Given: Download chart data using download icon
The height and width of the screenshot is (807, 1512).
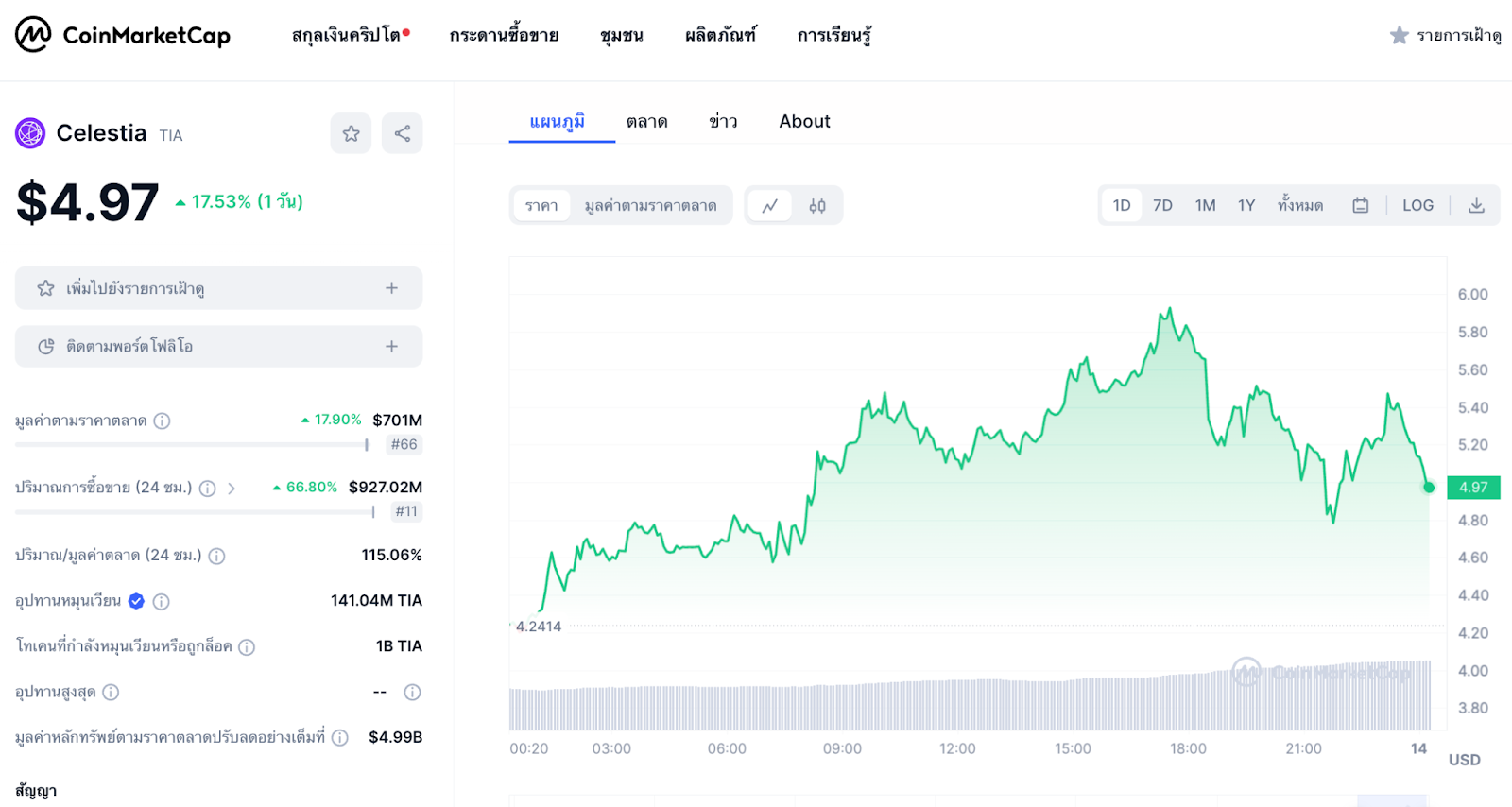Looking at the screenshot, I should [x=1476, y=206].
